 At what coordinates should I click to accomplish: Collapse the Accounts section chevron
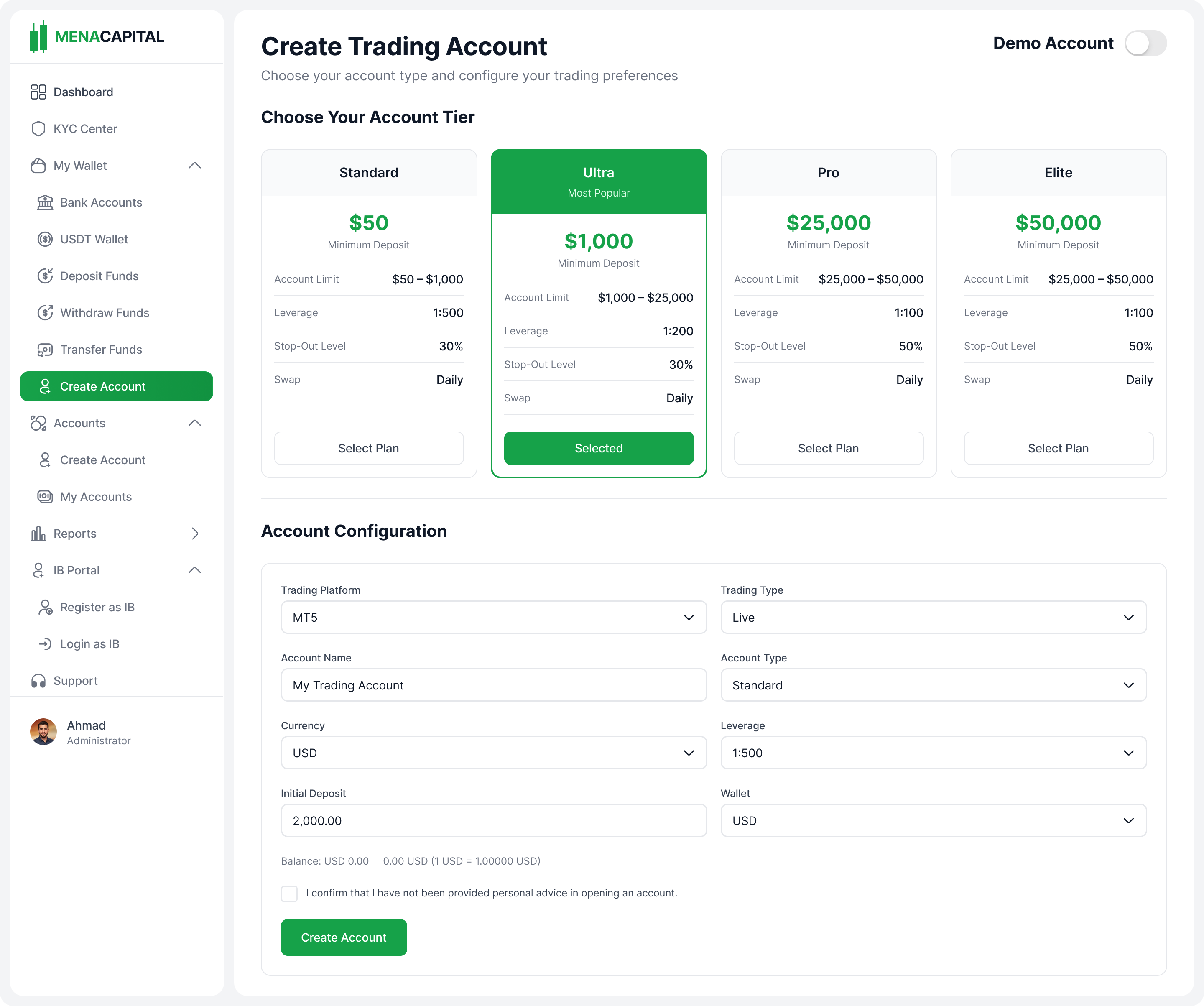point(195,423)
